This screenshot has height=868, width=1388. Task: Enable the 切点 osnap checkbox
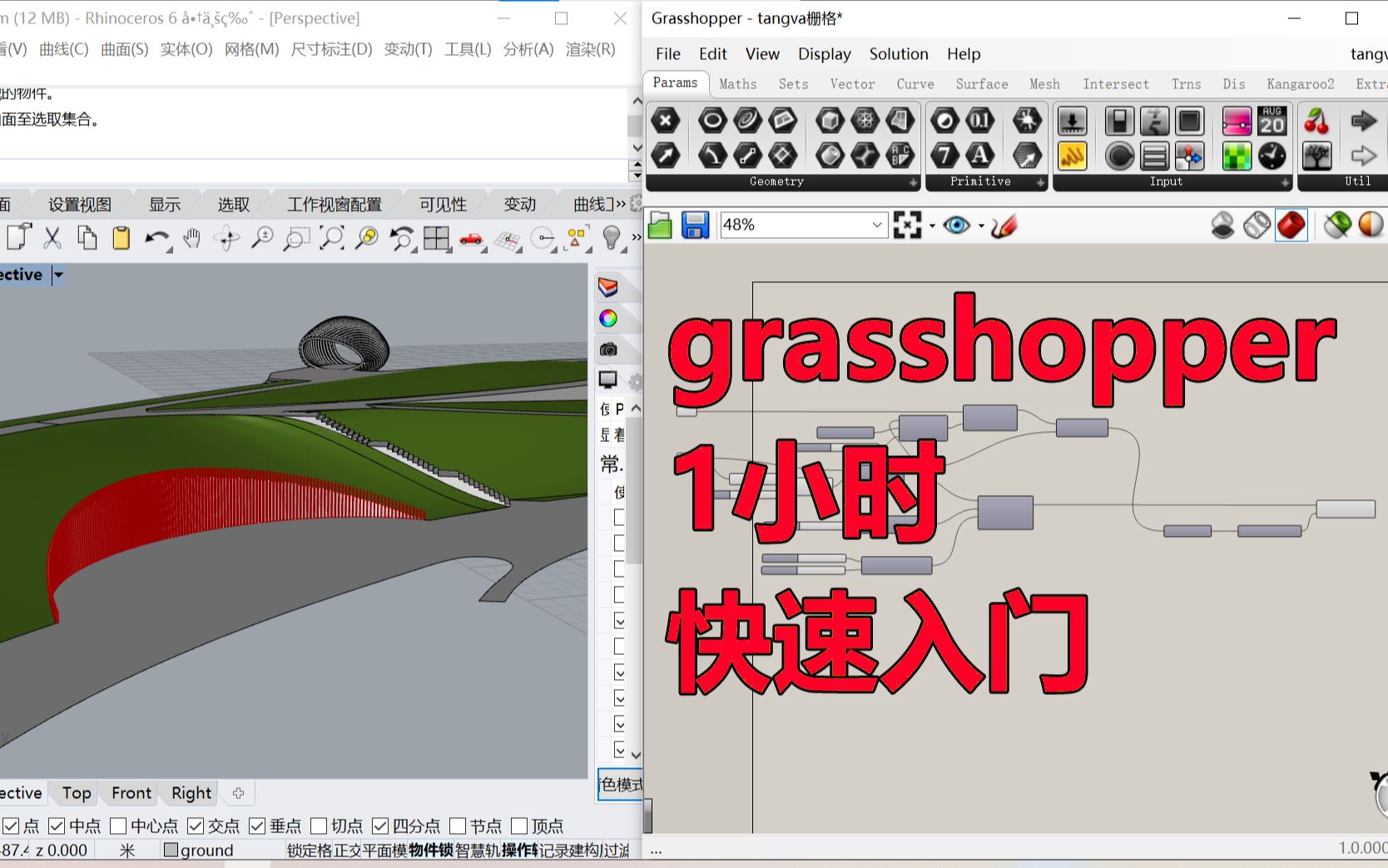[x=319, y=826]
